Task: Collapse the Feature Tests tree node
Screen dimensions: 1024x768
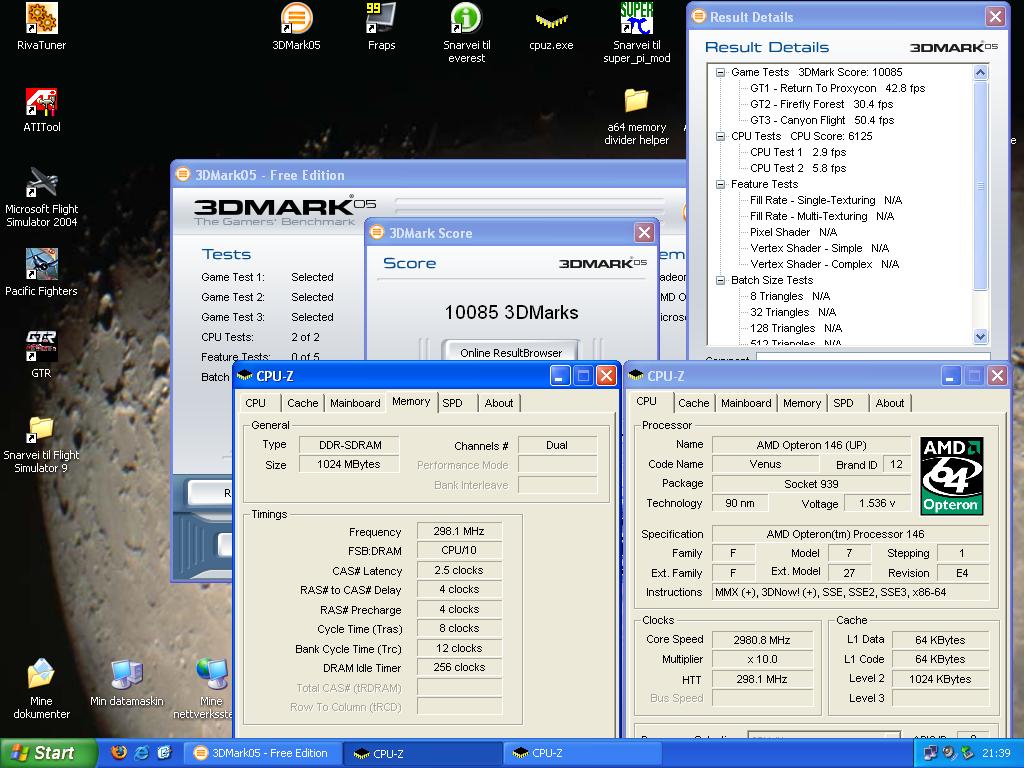Action: click(720, 184)
